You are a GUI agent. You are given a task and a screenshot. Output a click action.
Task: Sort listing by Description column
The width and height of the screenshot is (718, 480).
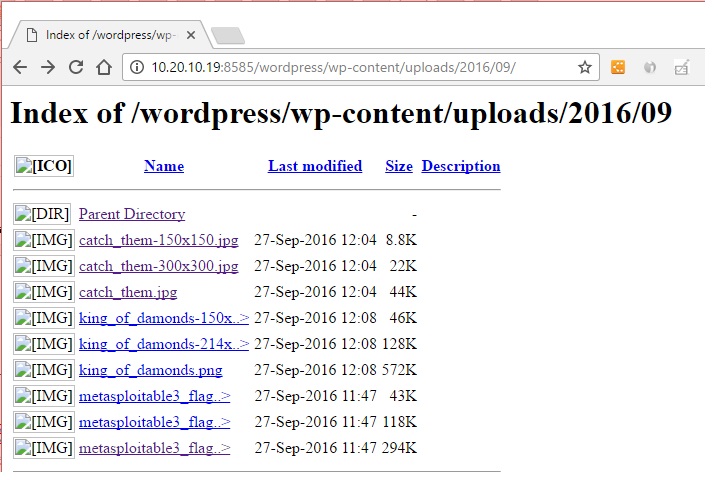pyautogui.click(x=461, y=166)
